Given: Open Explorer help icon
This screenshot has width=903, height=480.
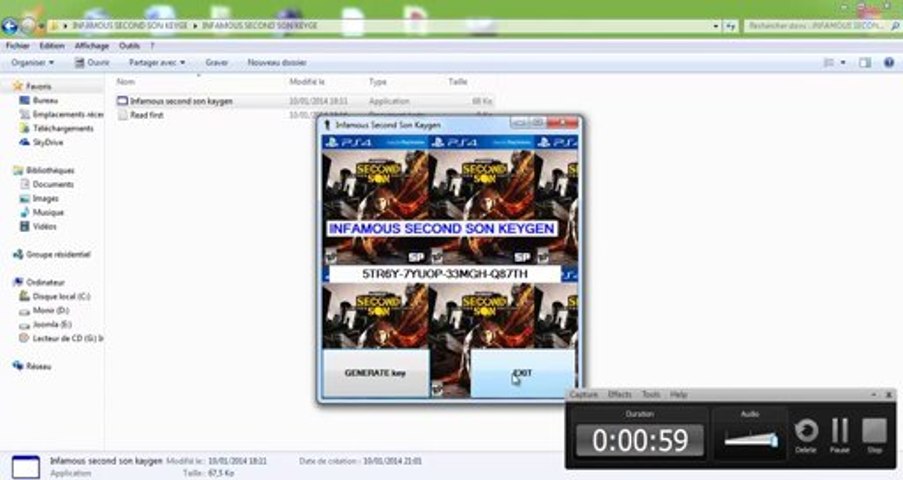Looking at the screenshot, I should [889, 62].
